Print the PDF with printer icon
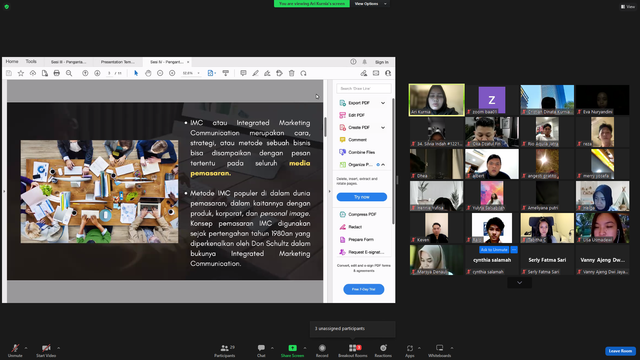640x360 pixels. pyautogui.click(x=57, y=73)
